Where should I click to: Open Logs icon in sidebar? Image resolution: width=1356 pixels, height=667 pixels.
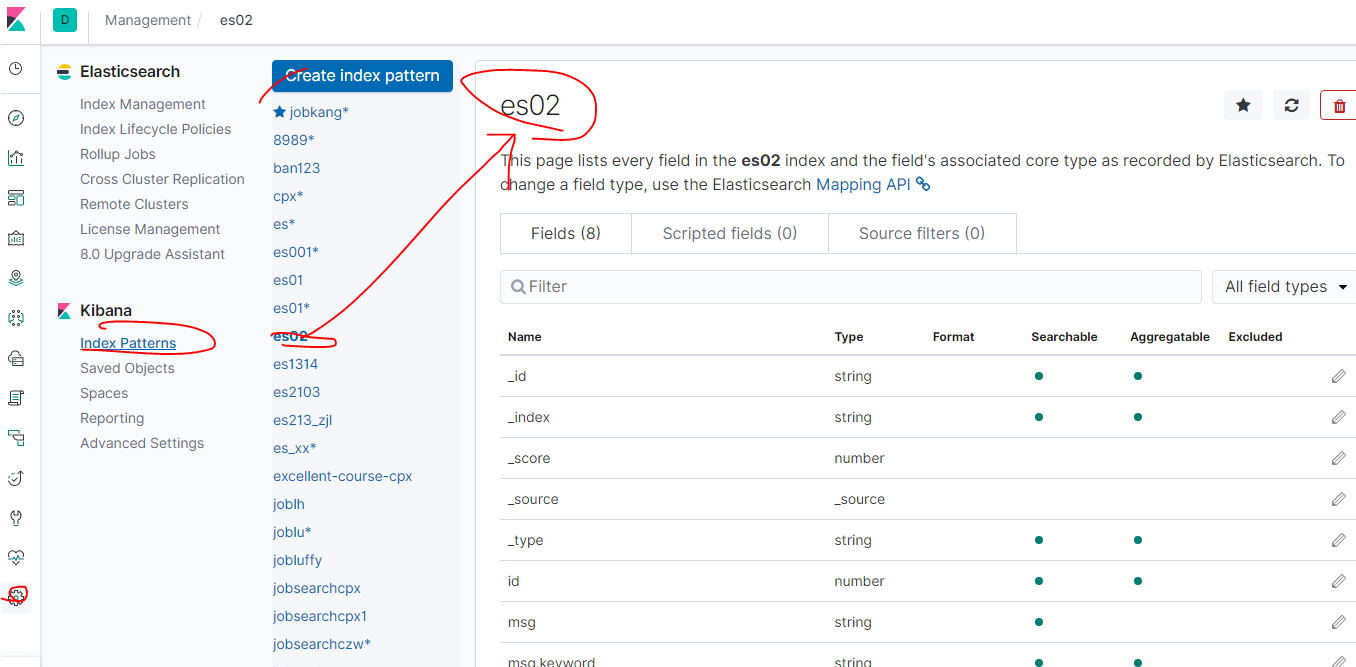(16, 398)
